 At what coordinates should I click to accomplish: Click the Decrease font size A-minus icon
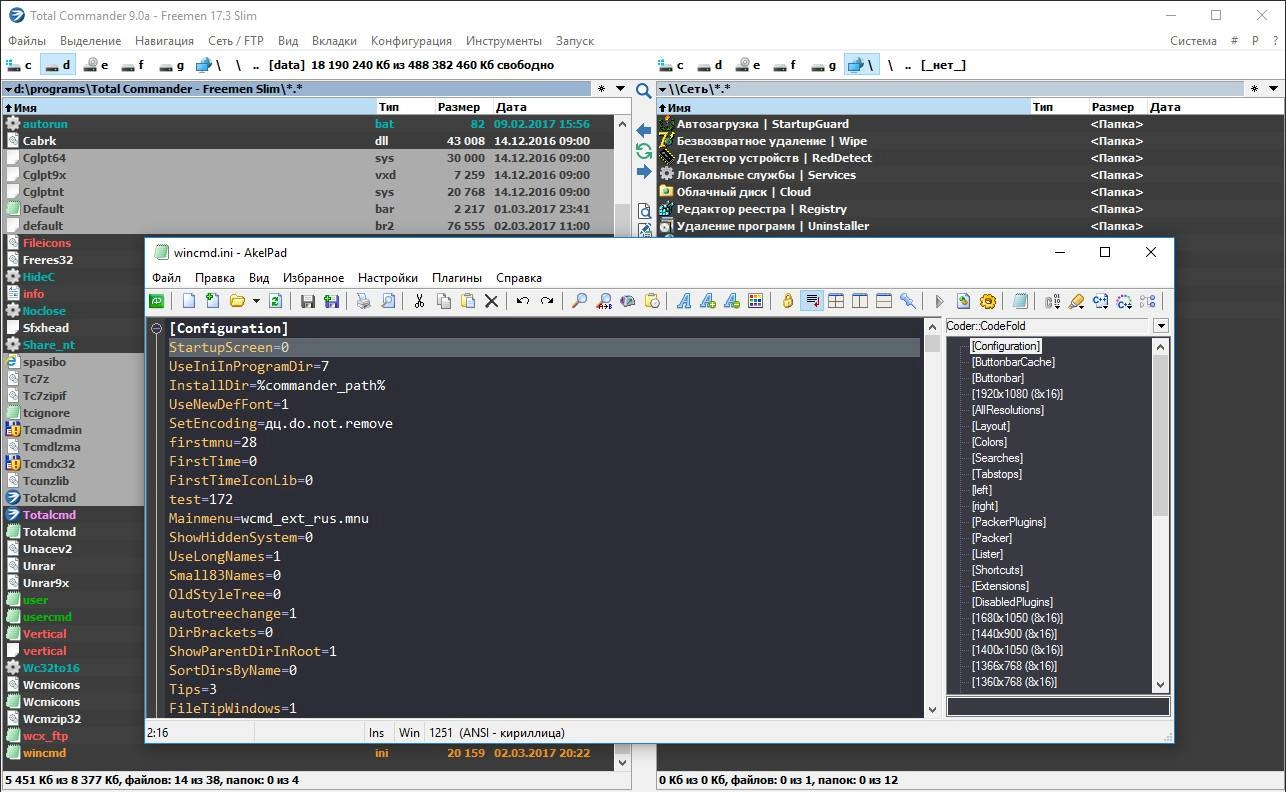732,301
